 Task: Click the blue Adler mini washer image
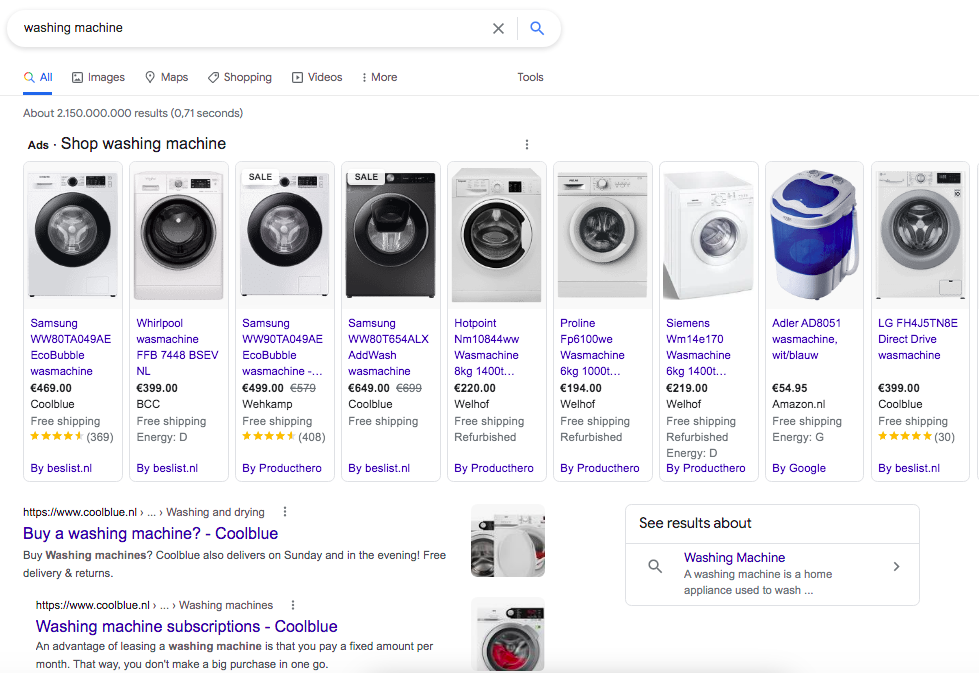815,235
